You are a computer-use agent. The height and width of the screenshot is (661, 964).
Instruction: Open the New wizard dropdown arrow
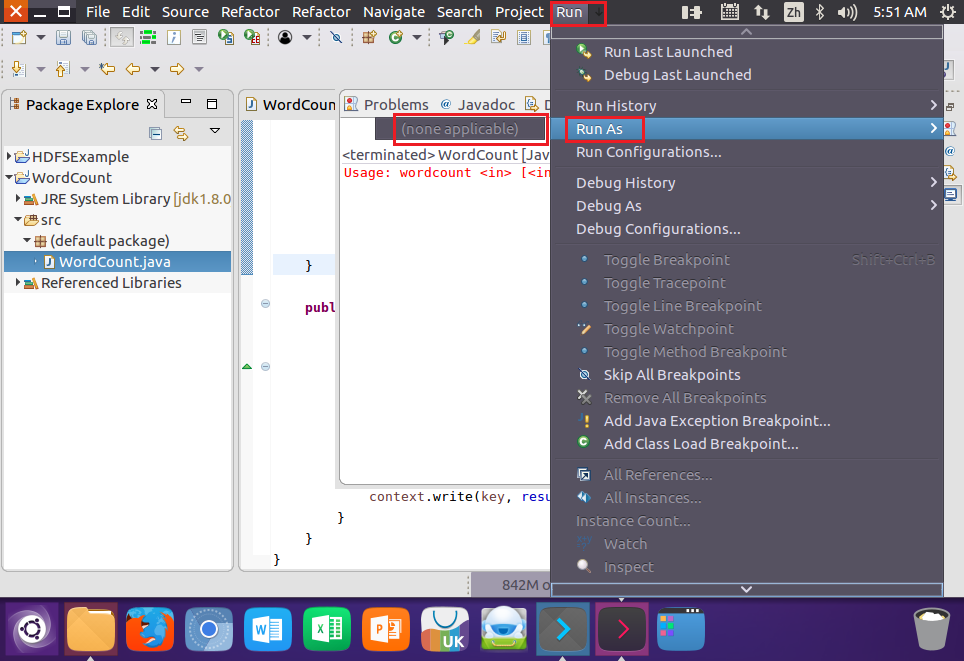tap(41, 38)
